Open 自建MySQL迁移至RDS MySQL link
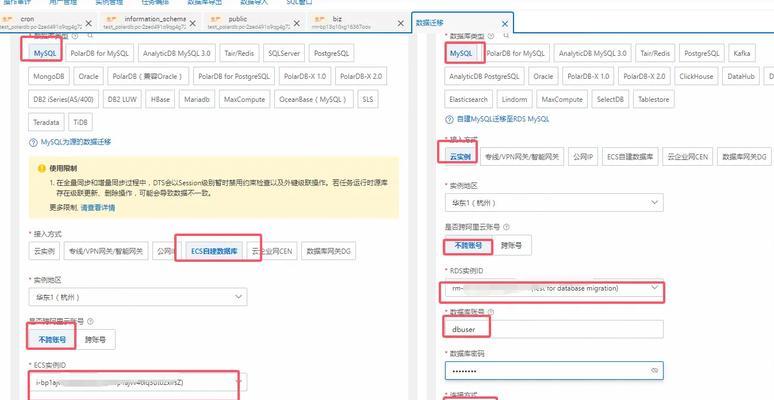 point(503,119)
